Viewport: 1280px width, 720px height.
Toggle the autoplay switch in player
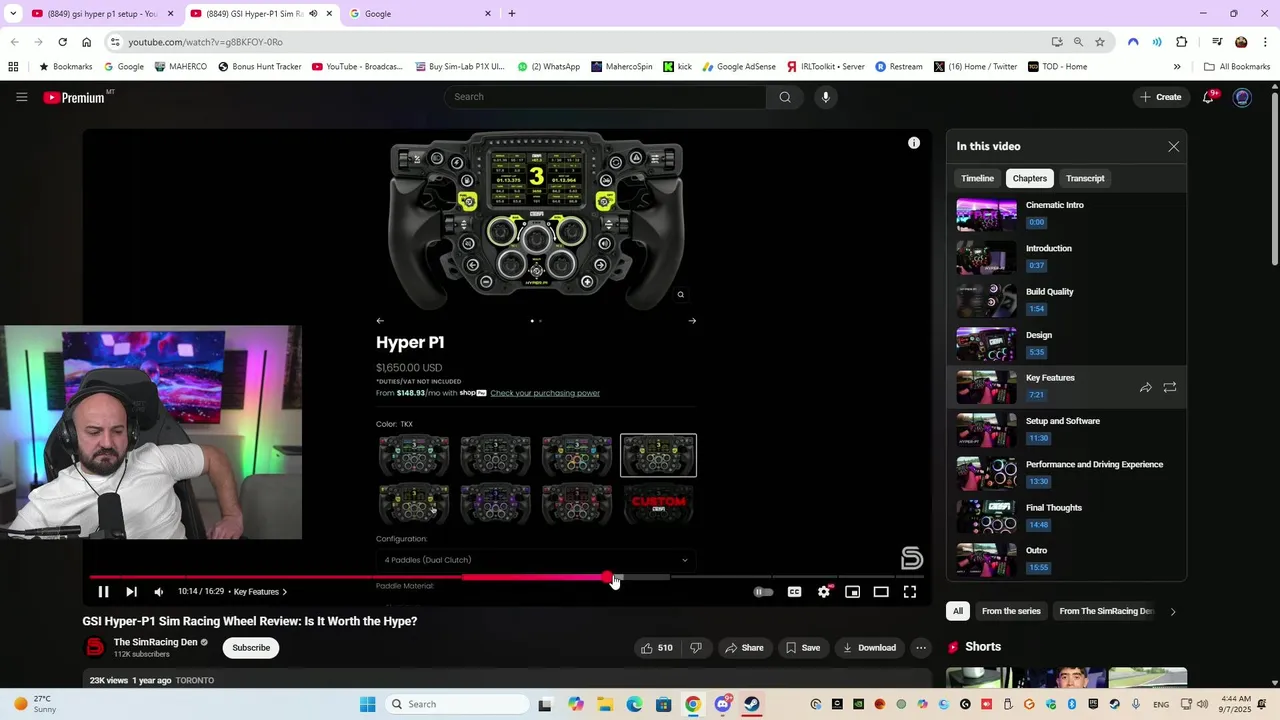763,592
